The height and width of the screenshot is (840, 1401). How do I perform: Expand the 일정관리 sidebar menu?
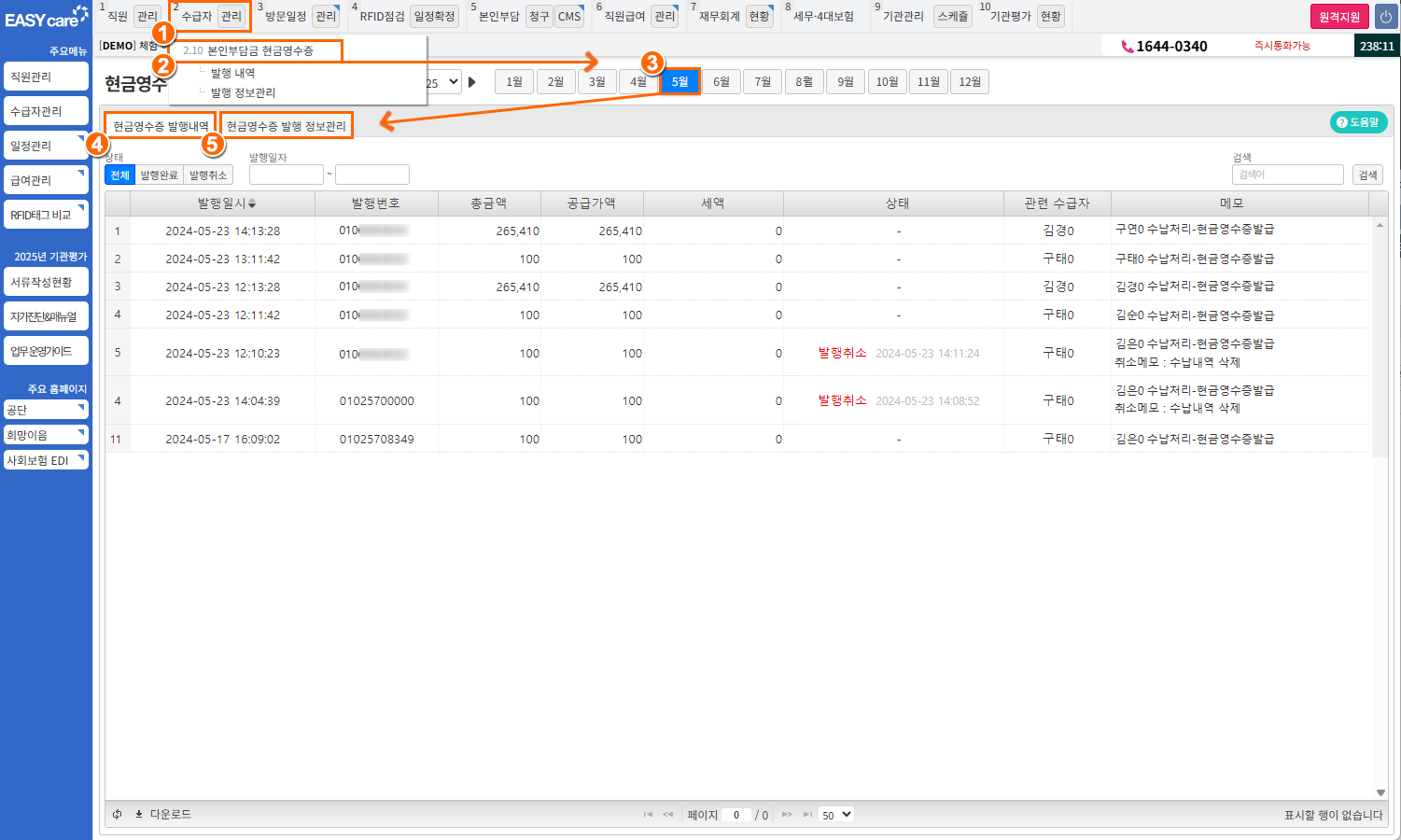click(46, 146)
